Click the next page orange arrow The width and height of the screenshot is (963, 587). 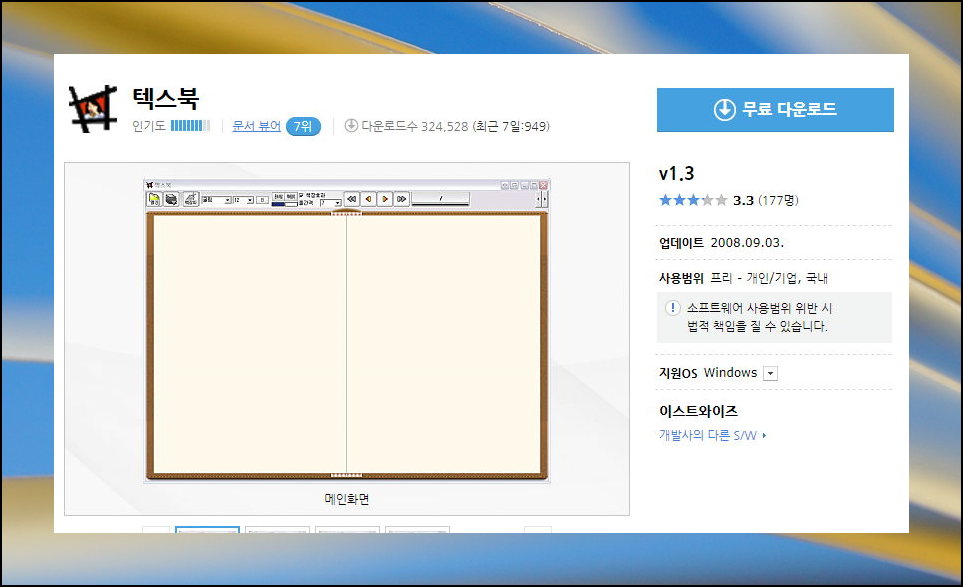pyautogui.click(x=384, y=199)
